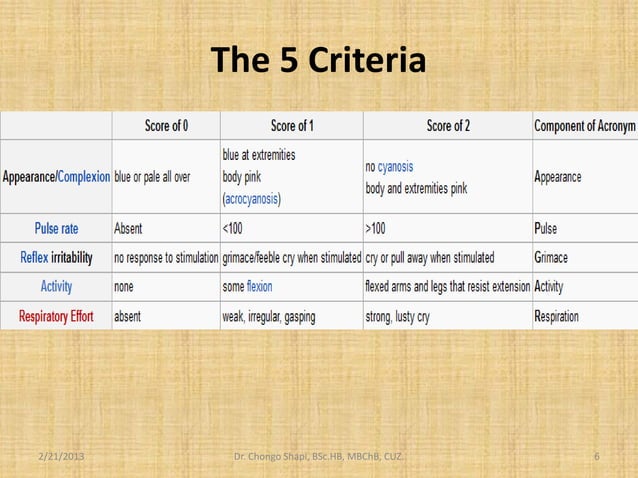Click the Grimace acronym cell
This screenshot has height=478, width=638.
(x=586, y=258)
